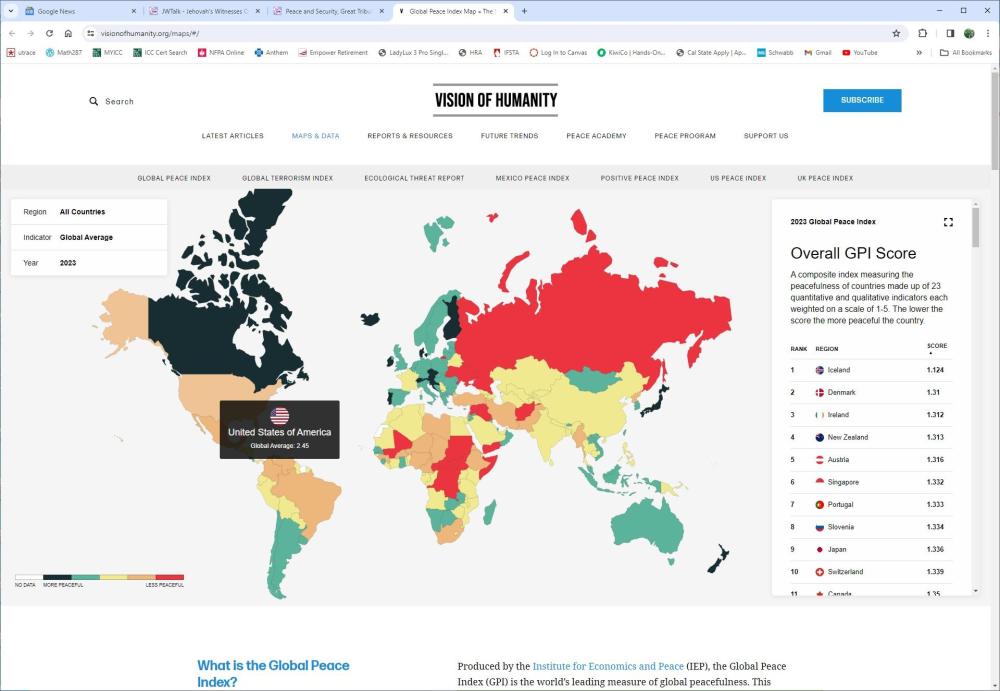Switch to the Global Terrorism Index tab
The image size is (1000, 691).
(287, 178)
